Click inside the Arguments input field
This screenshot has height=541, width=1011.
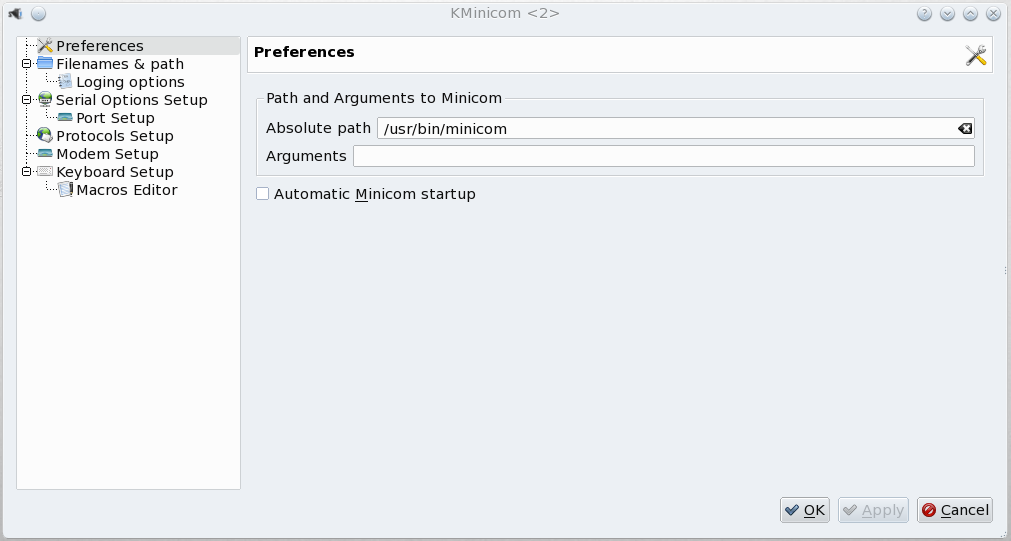coord(663,156)
